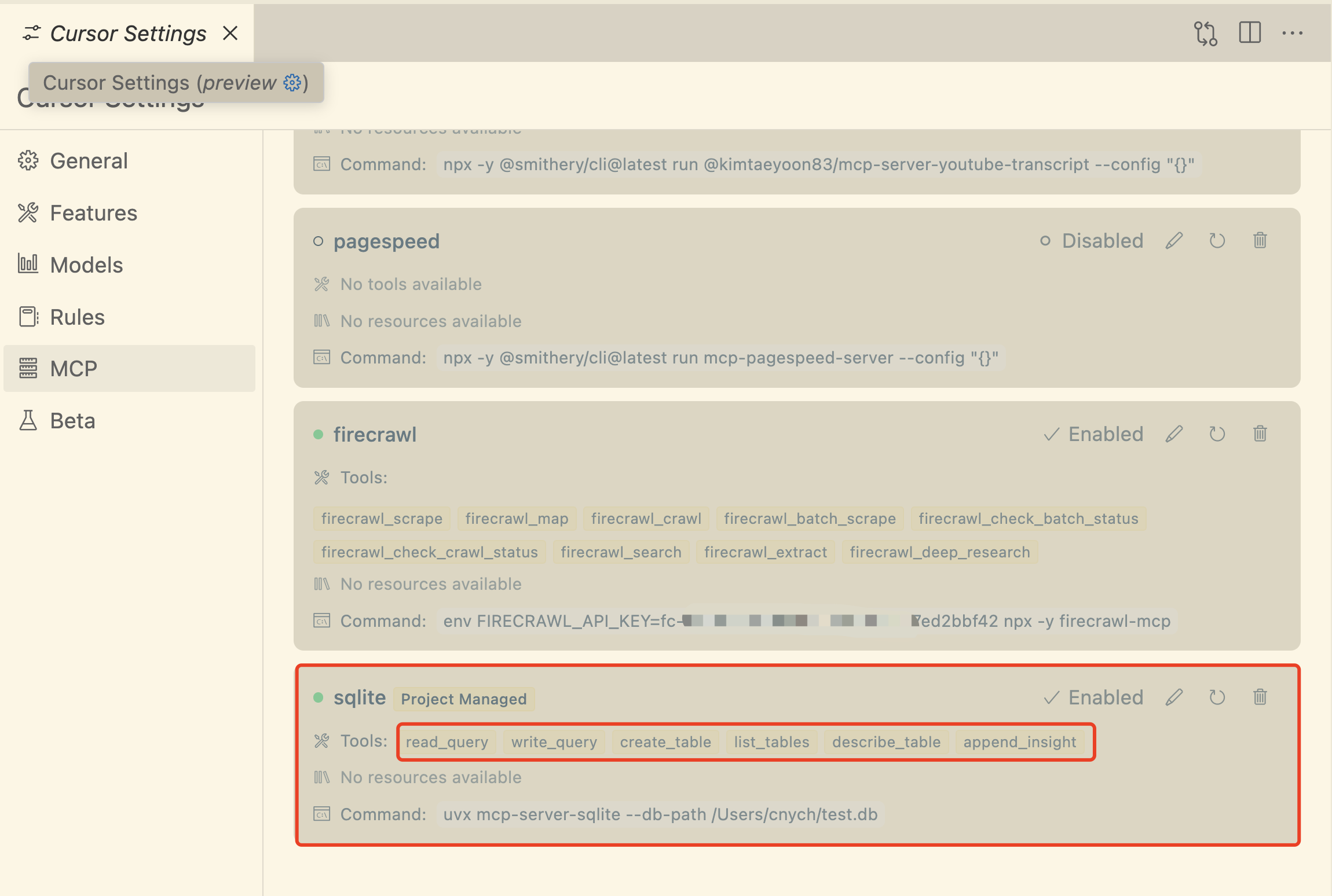The width and height of the screenshot is (1332, 896).
Task: Click the sqlite command uvx mcp-server-sqlite text
Action: (x=660, y=814)
